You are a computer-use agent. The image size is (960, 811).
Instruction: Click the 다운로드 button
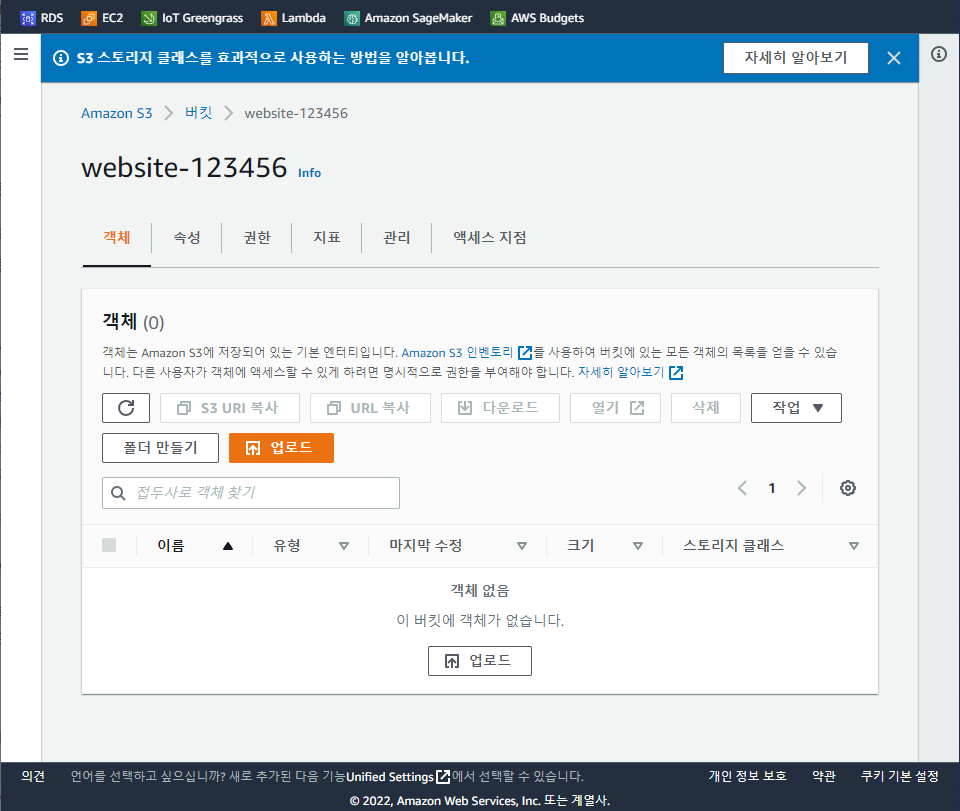coord(500,408)
